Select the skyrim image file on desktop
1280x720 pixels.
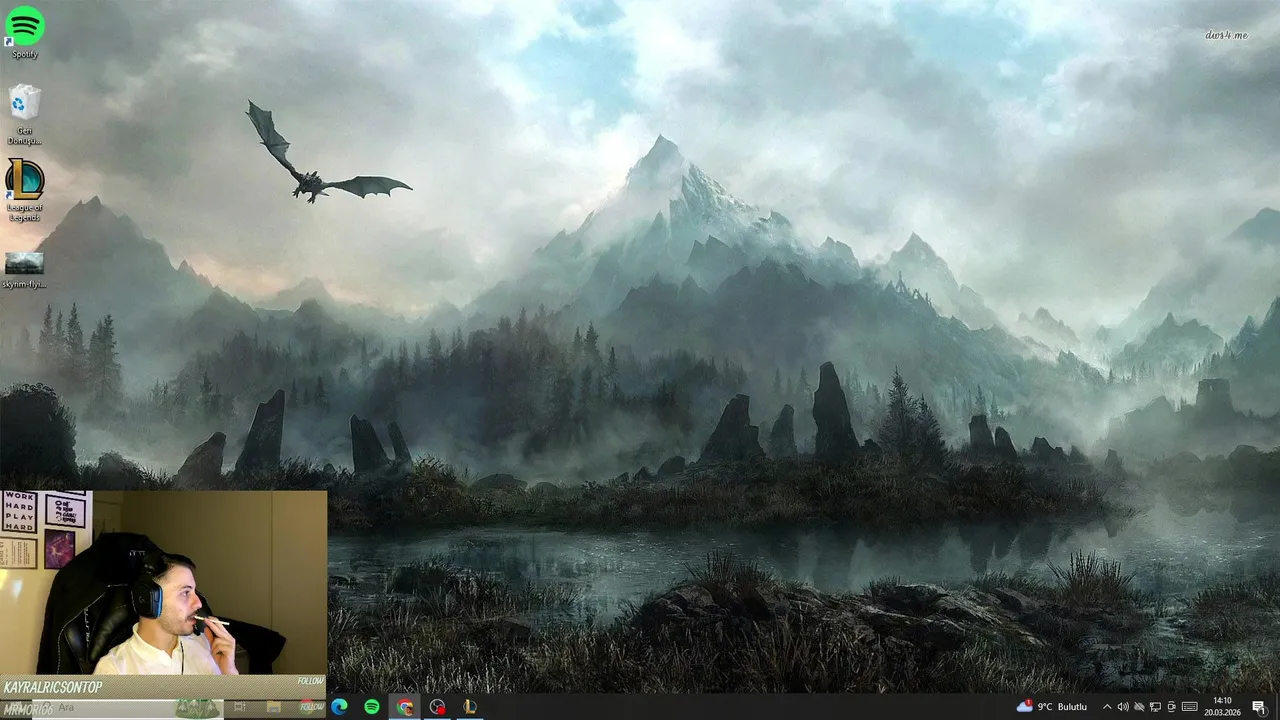click(x=24, y=270)
